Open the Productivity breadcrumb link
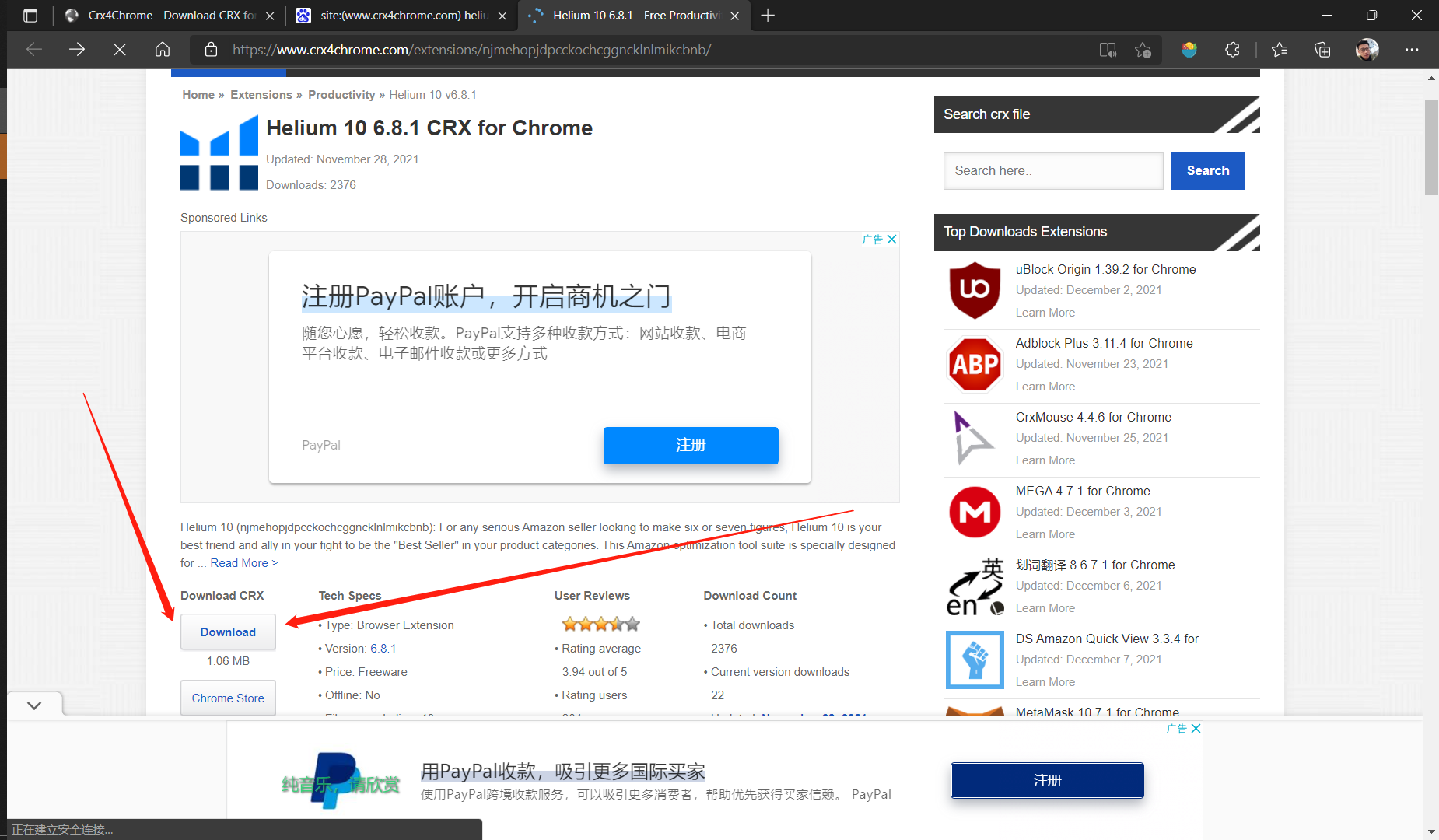This screenshot has height=840, width=1439. click(x=341, y=95)
